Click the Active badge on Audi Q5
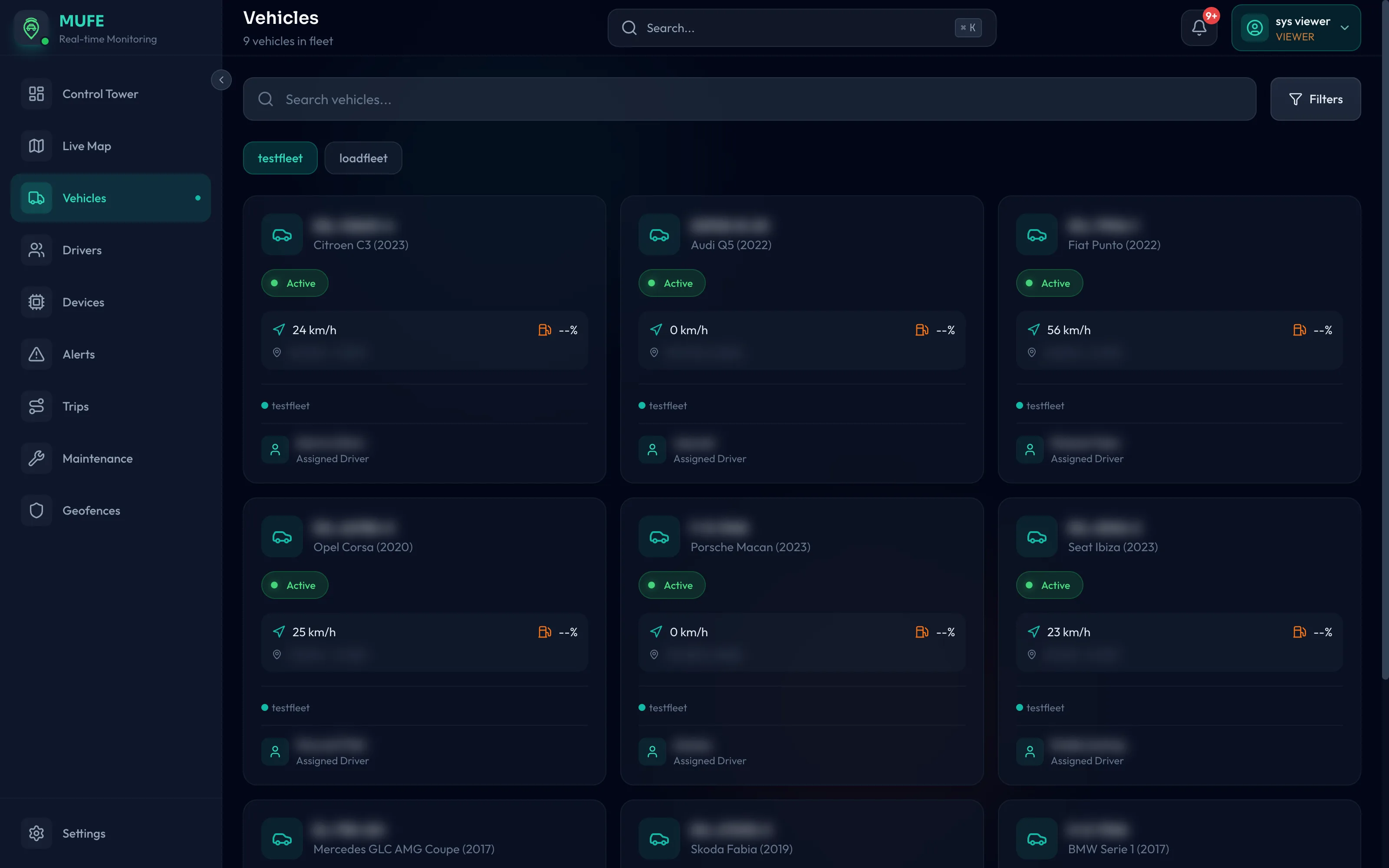 [x=671, y=283]
